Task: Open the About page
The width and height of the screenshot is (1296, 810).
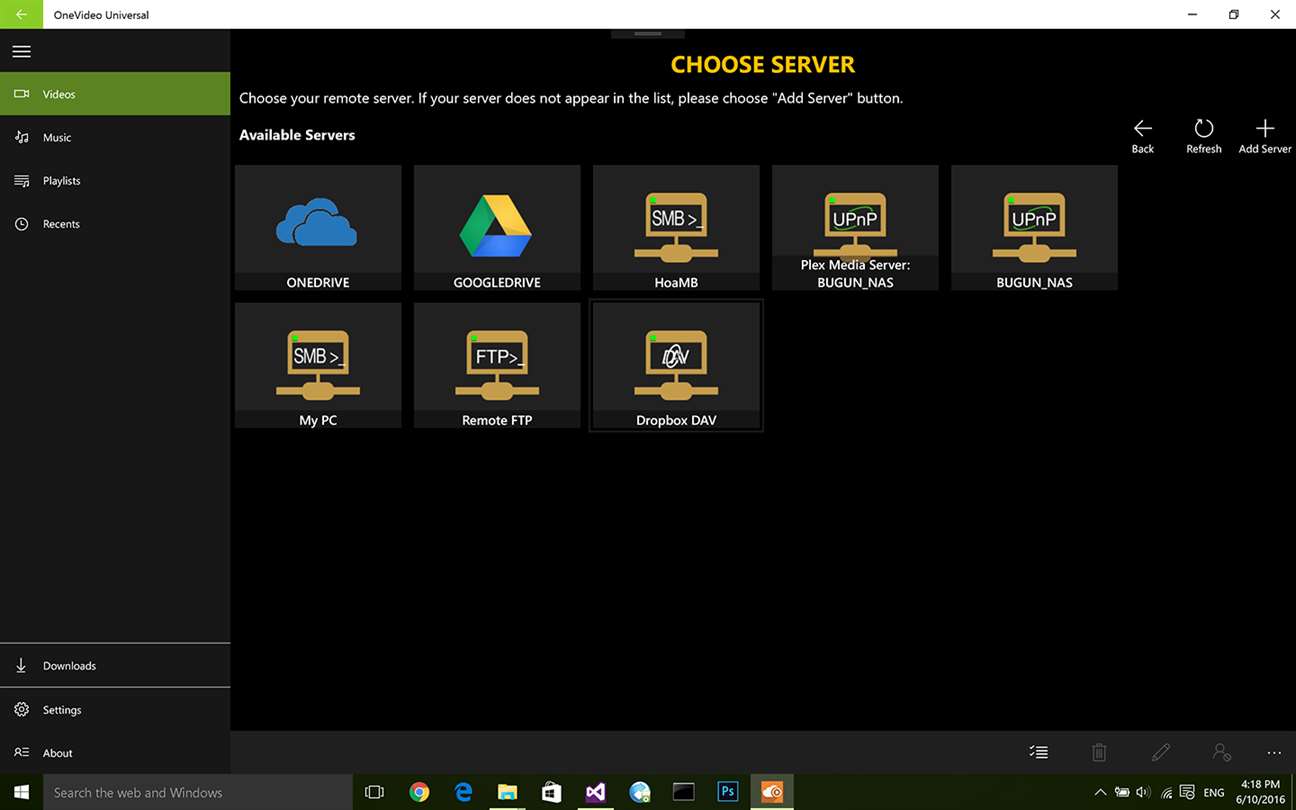Action: pos(115,753)
